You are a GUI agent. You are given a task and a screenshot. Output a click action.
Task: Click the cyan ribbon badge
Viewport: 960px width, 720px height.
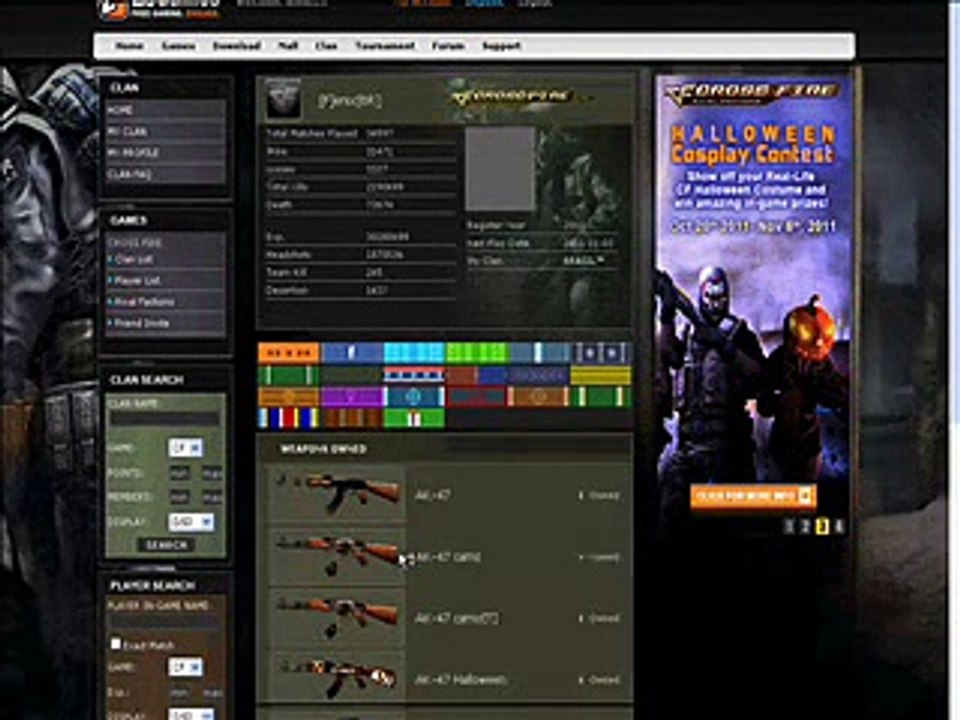(x=414, y=353)
